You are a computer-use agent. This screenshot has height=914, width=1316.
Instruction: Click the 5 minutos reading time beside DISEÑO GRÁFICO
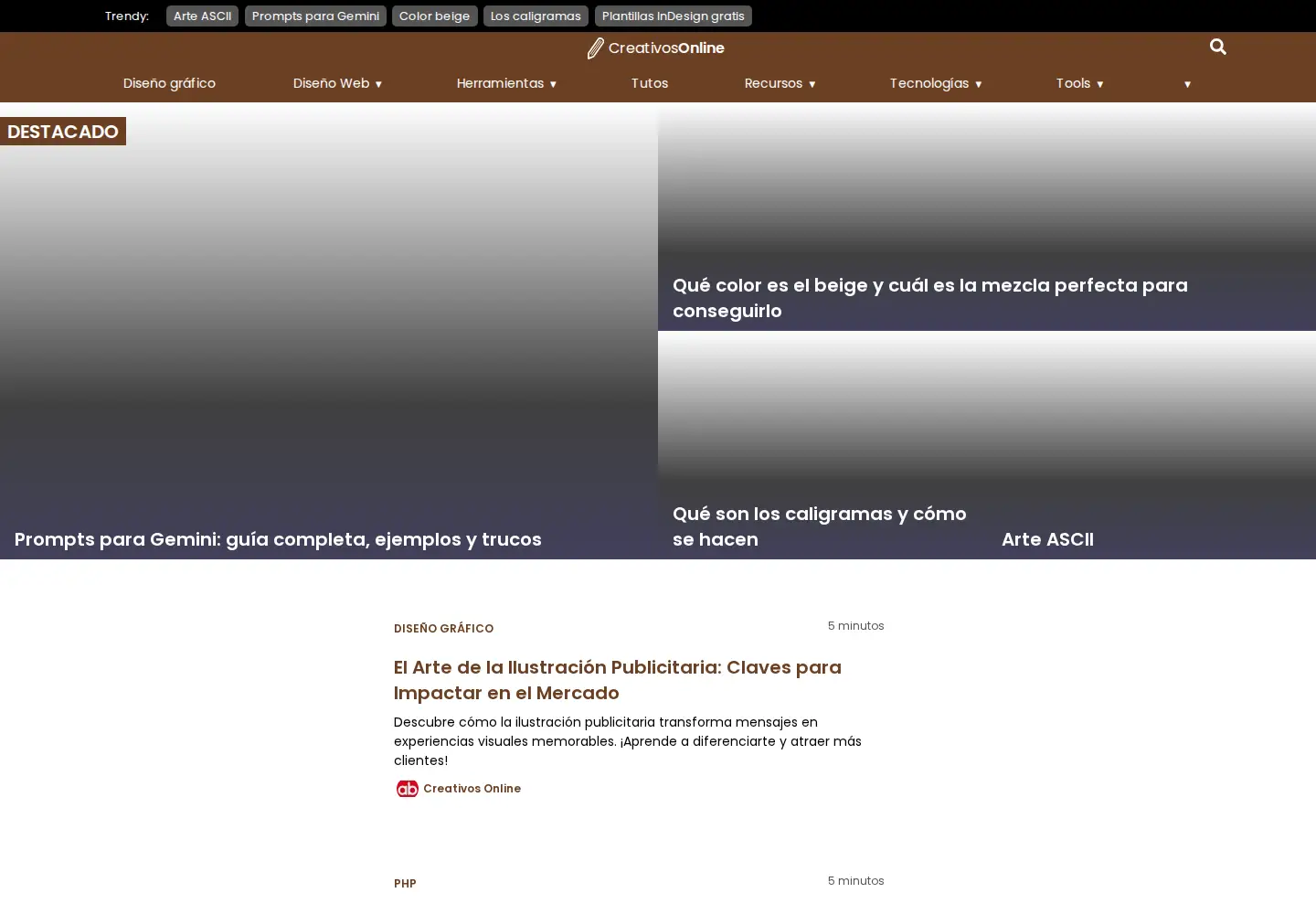tap(855, 626)
